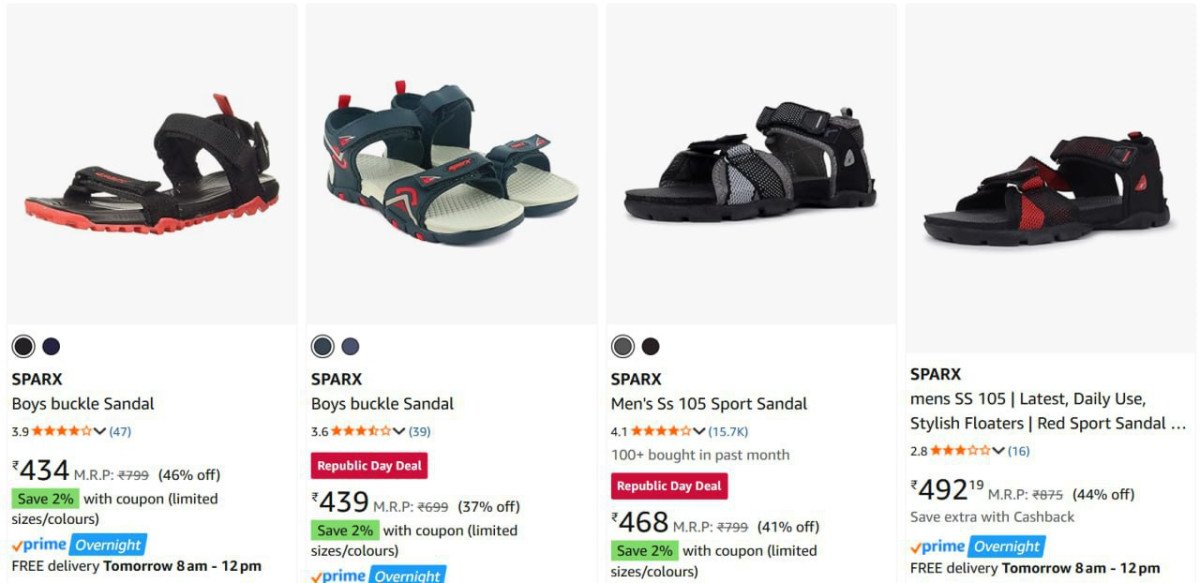Click Republic Day Deal badge above ₹468
1200x583 pixels.
click(669, 486)
